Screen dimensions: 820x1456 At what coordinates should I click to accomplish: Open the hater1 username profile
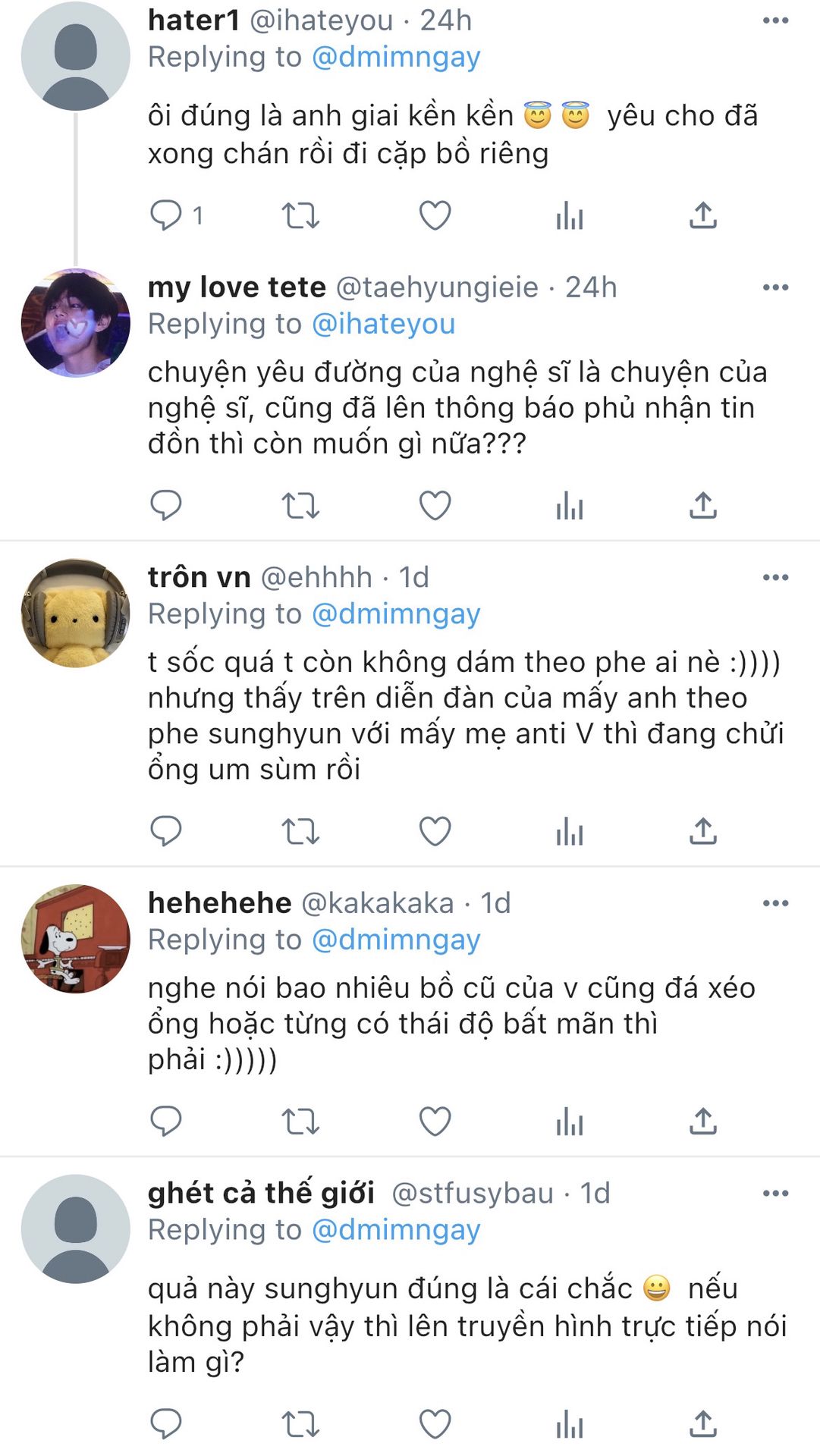pos(194,20)
